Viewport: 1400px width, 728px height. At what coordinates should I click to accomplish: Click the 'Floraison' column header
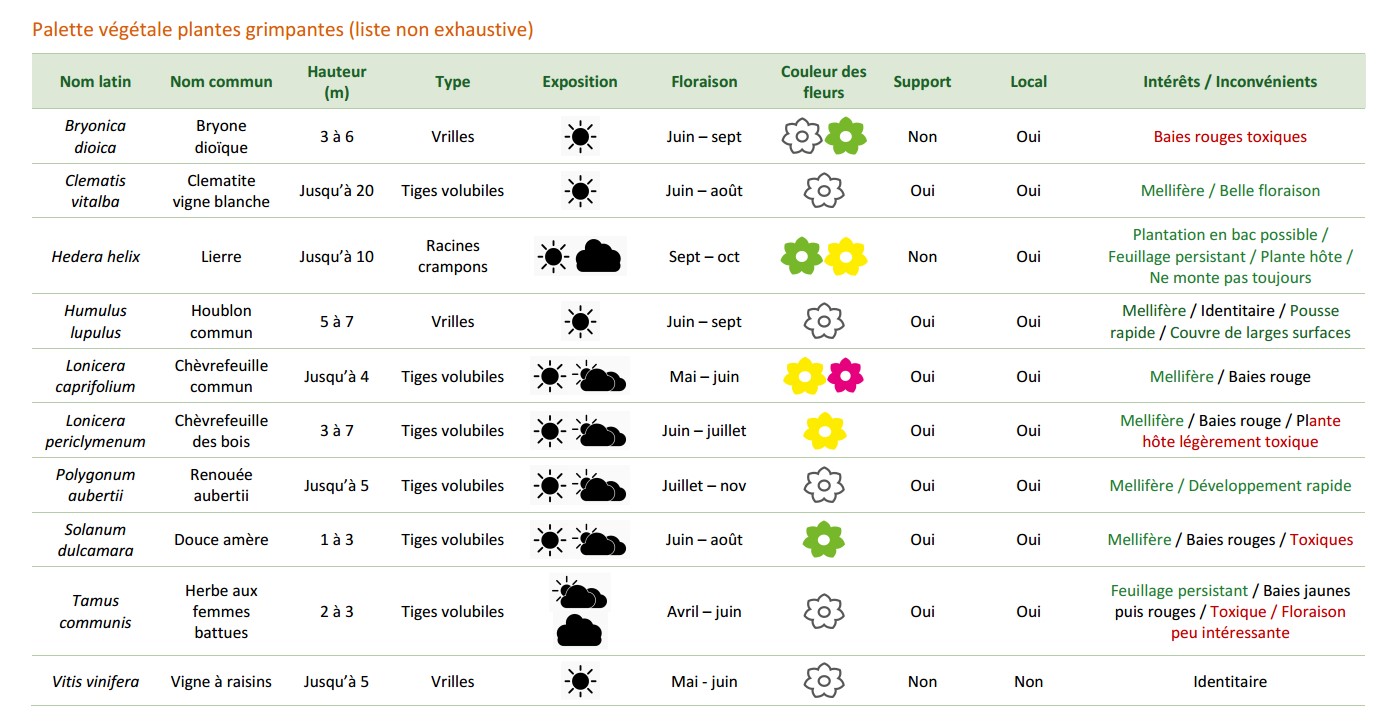pos(704,82)
